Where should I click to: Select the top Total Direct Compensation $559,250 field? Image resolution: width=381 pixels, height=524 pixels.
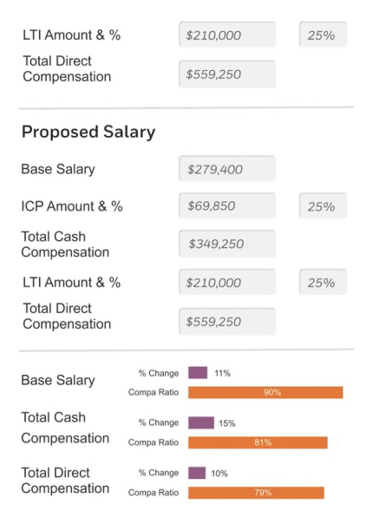click(227, 74)
